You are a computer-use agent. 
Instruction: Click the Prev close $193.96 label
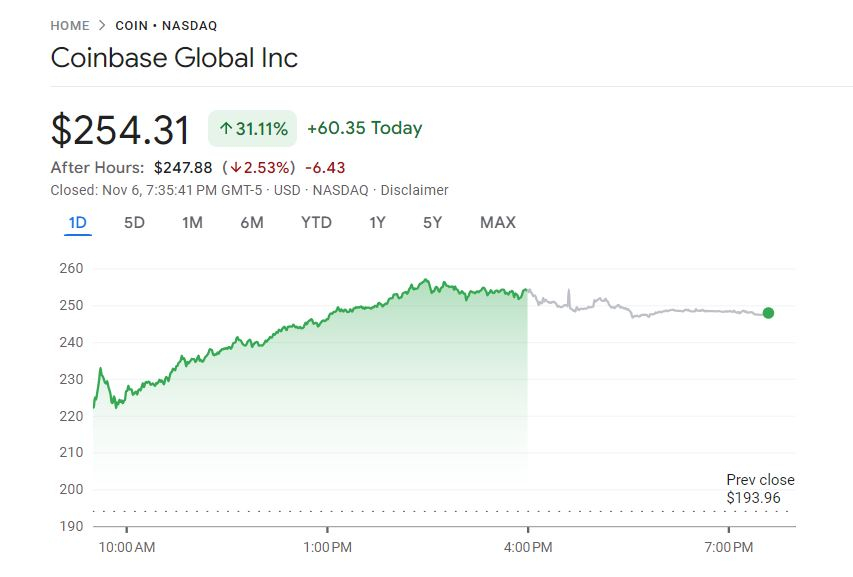(760, 489)
